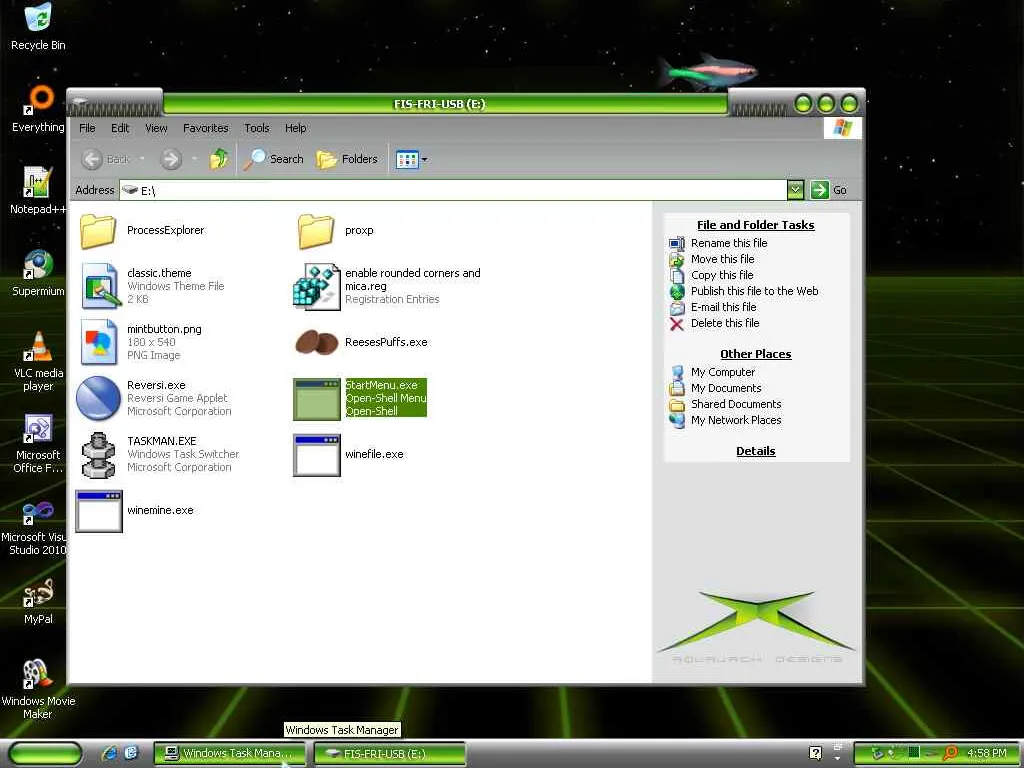Click the Go button
The height and width of the screenshot is (768, 1024).
pyautogui.click(x=829, y=190)
